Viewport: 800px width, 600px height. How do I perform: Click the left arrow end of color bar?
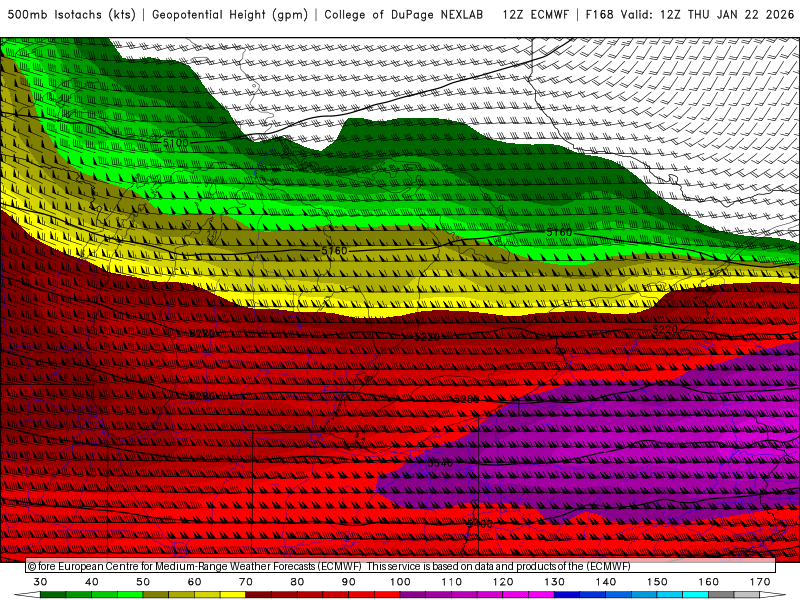[28, 595]
